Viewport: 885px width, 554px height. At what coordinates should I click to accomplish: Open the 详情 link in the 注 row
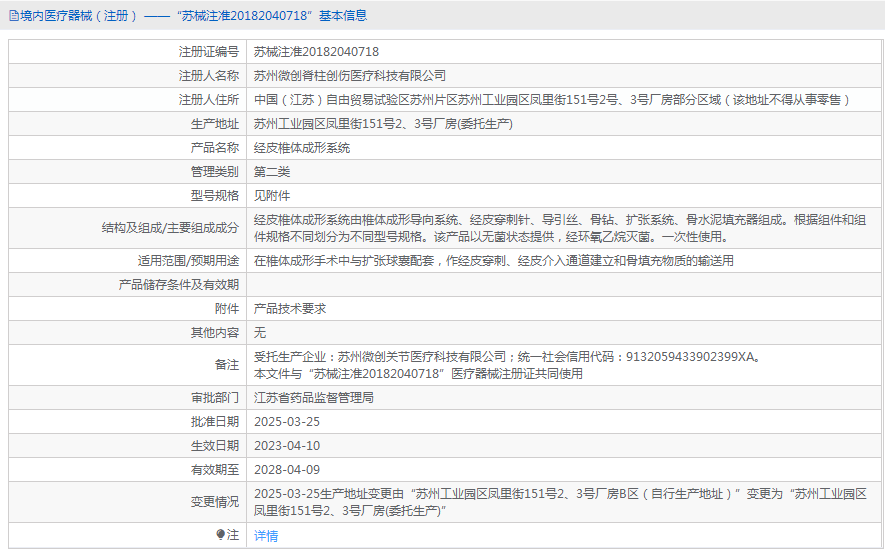(x=266, y=535)
